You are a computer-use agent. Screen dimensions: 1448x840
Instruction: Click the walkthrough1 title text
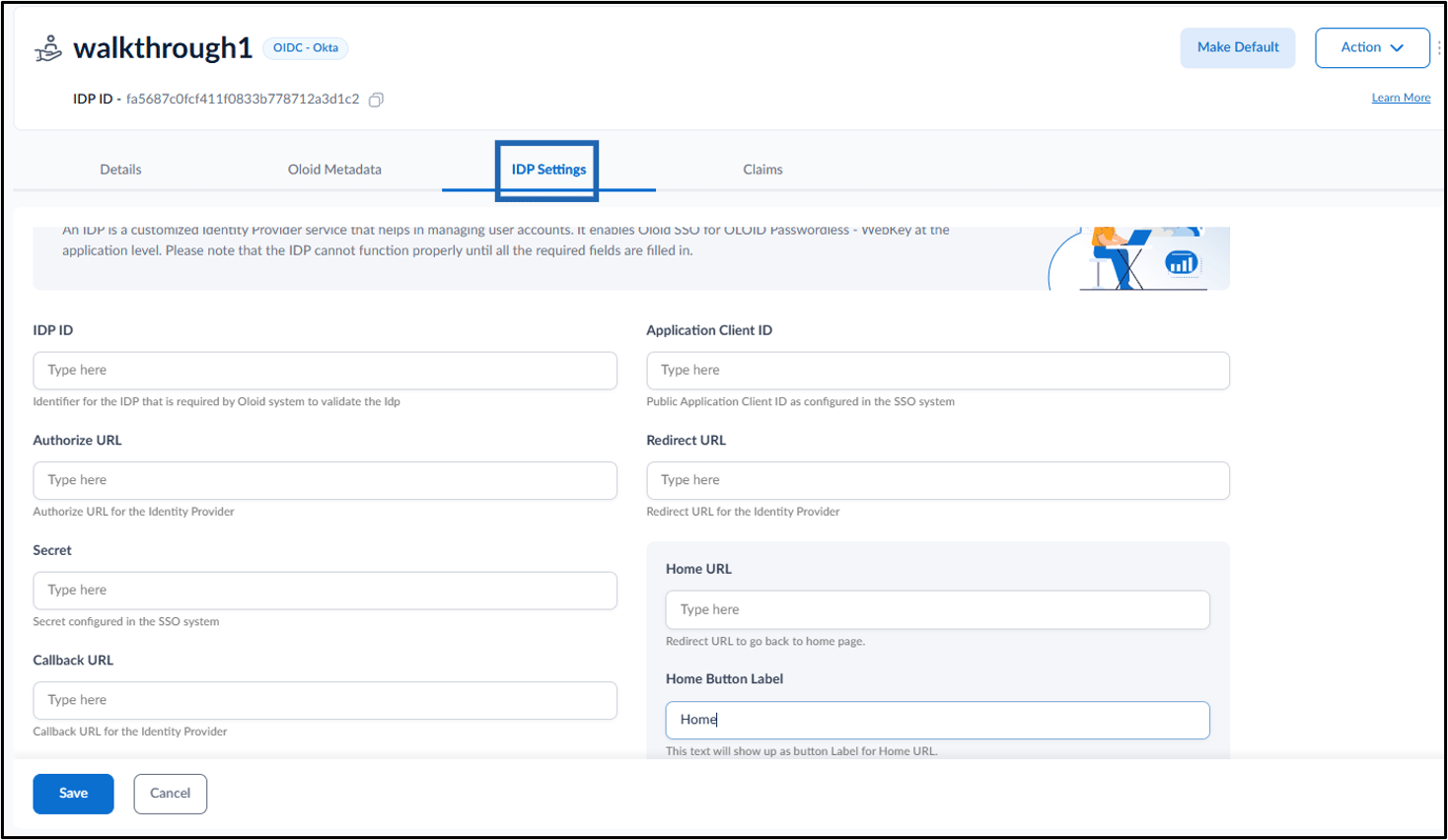click(x=163, y=48)
